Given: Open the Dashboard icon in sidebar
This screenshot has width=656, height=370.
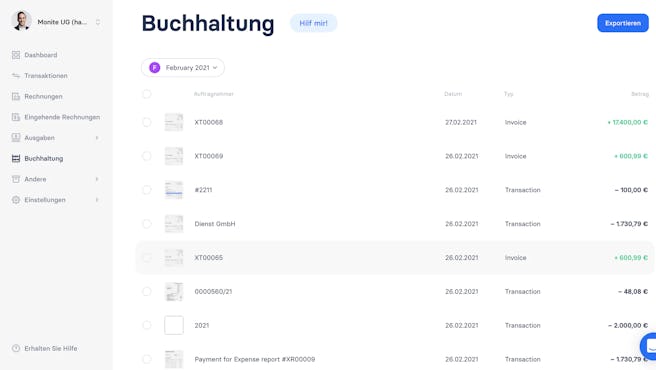Looking at the screenshot, I should (16, 55).
